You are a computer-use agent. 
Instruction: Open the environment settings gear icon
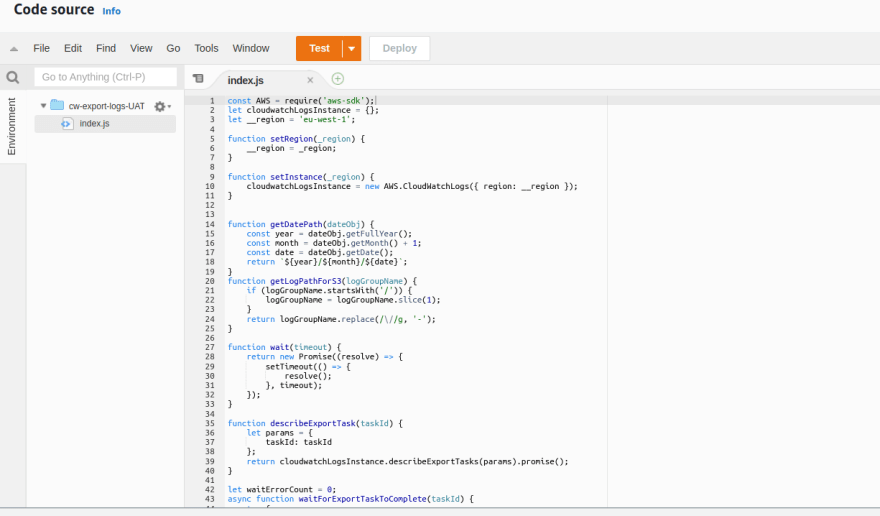[162, 106]
